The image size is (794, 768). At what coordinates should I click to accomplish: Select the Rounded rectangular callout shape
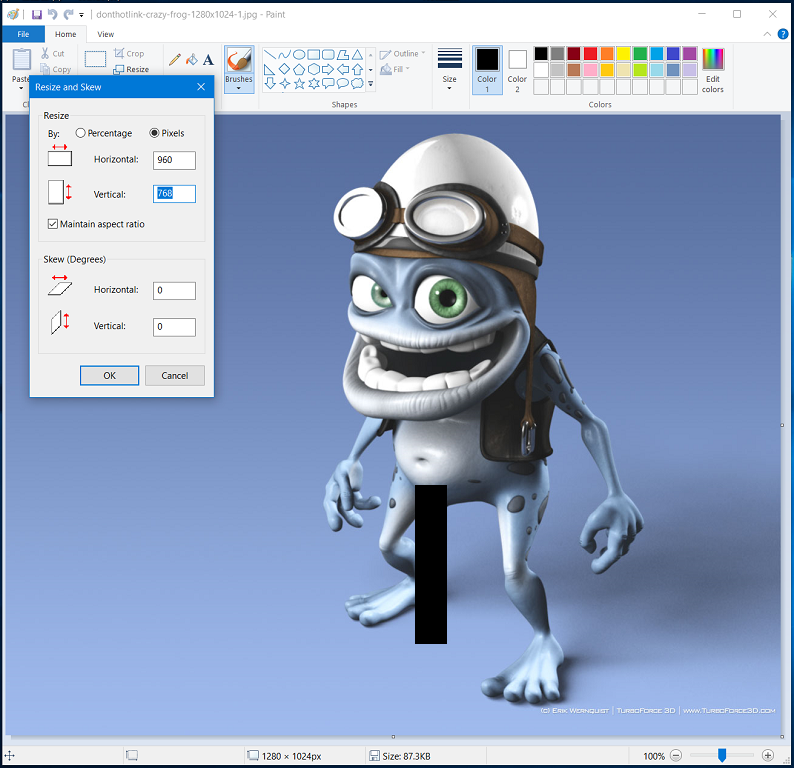point(328,84)
